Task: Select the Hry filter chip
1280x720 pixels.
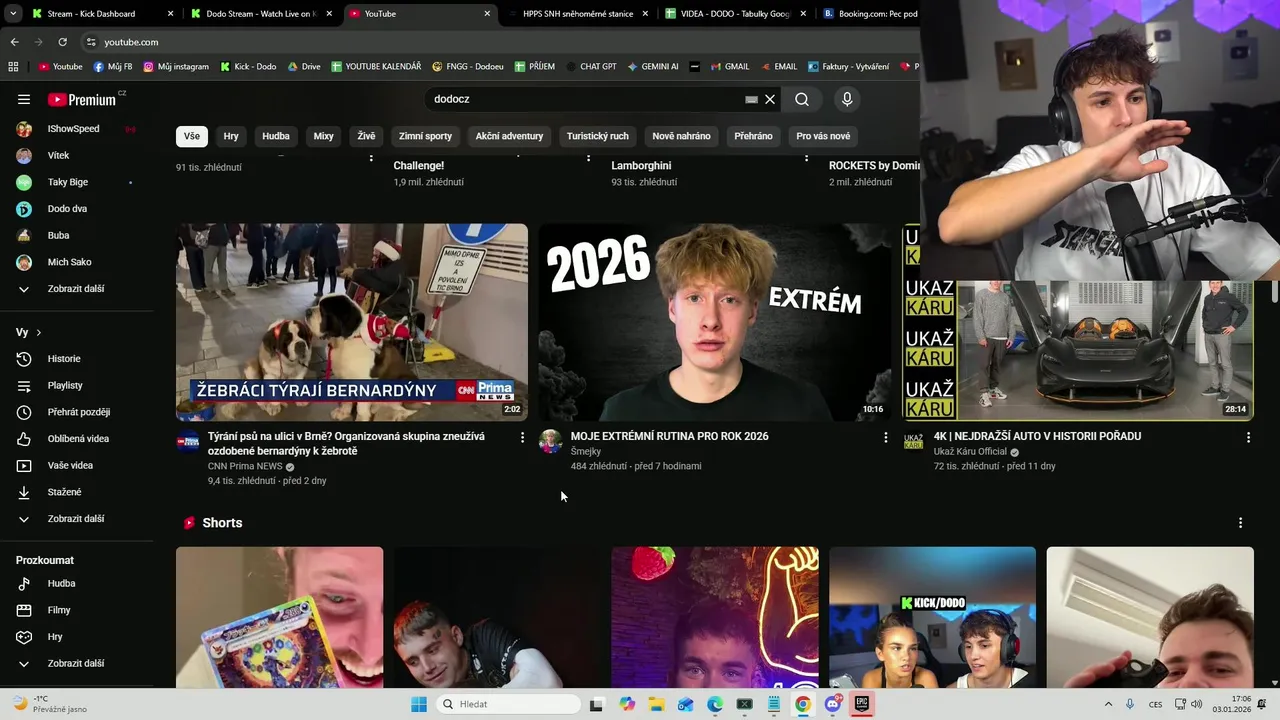Action: click(x=231, y=136)
